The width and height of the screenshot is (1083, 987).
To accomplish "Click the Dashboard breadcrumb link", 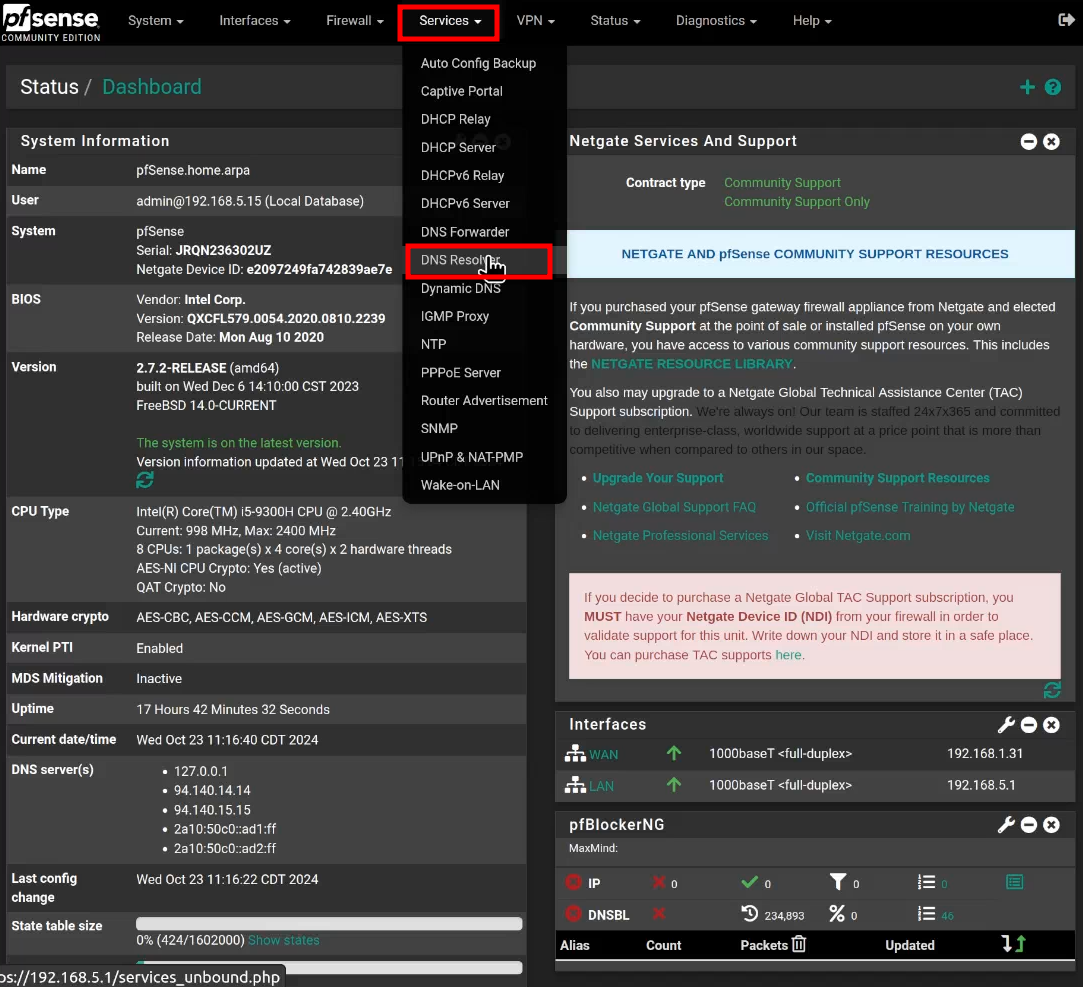I will pos(152,87).
